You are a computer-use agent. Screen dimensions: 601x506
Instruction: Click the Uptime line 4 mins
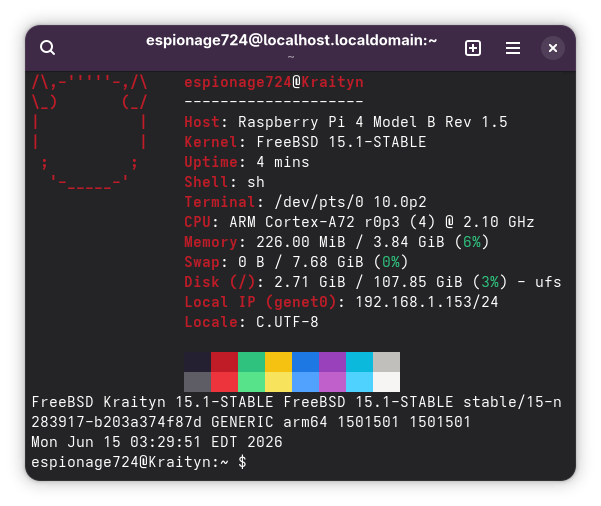point(246,162)
